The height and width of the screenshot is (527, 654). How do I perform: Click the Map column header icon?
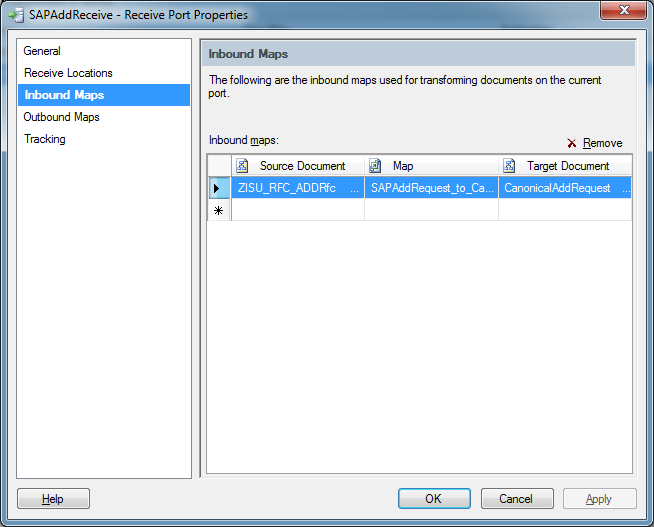click(x=375, y=166)
